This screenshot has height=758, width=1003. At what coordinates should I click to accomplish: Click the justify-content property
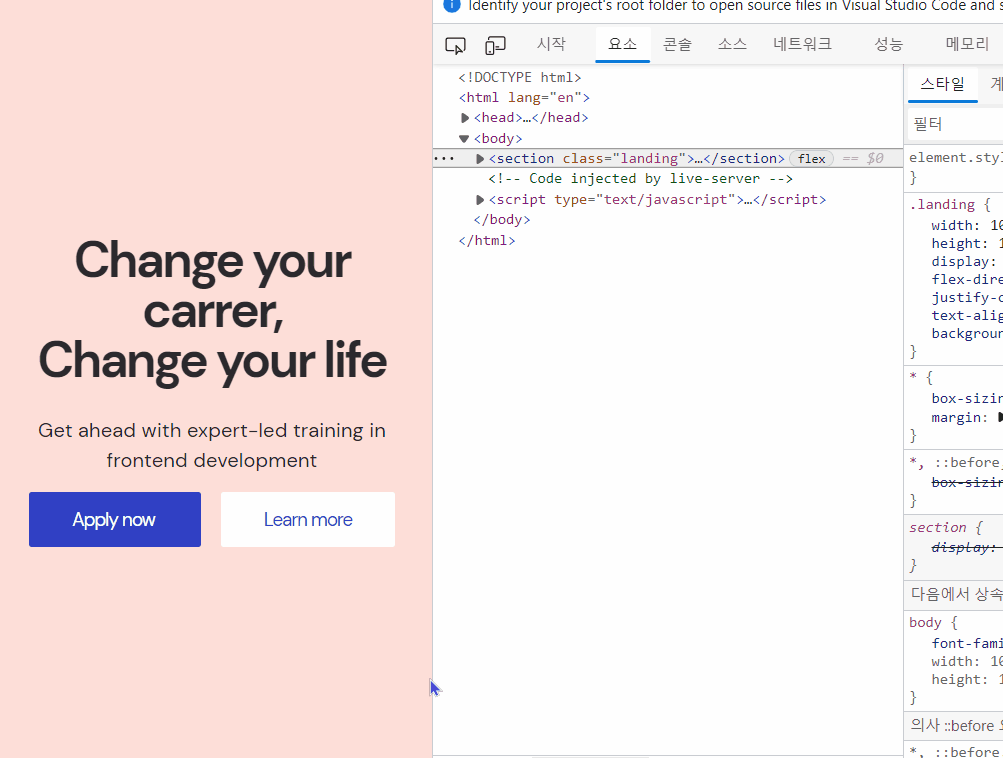[x=967, y=297]
